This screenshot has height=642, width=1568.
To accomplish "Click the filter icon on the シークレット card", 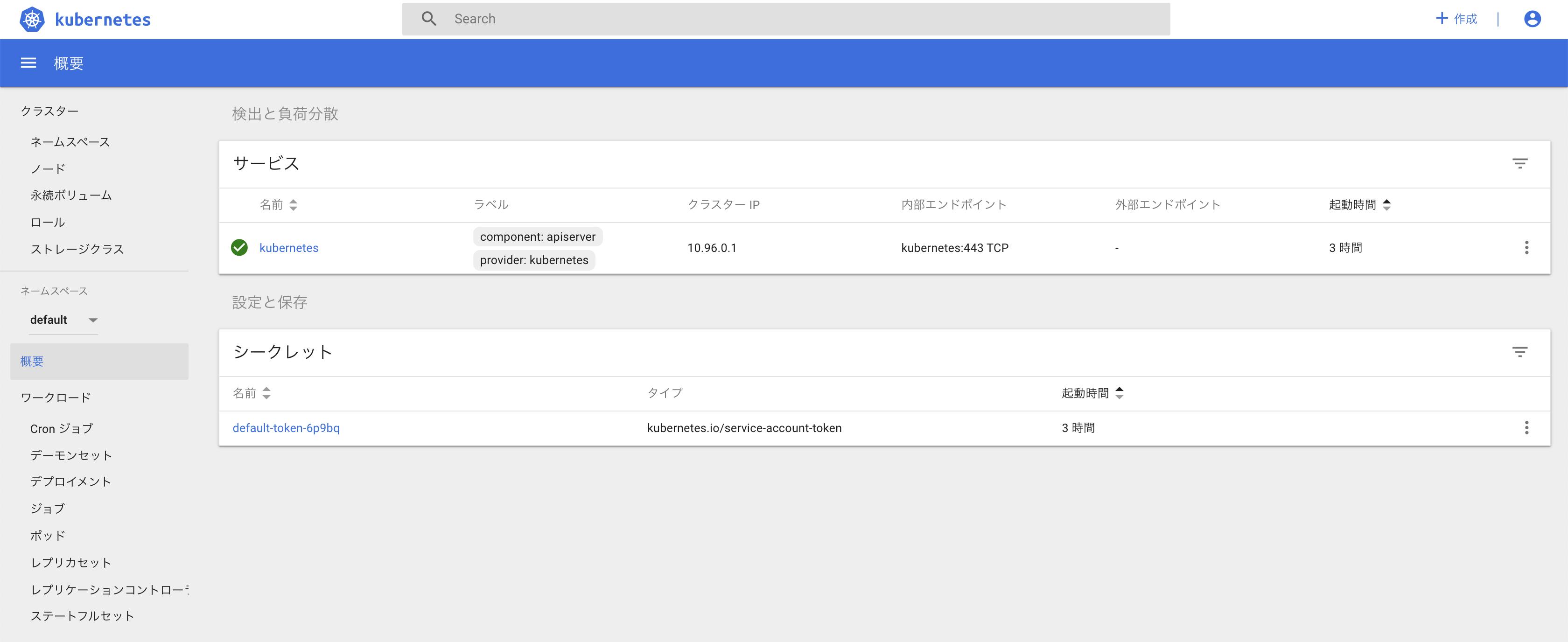I will click(1519, 351).
